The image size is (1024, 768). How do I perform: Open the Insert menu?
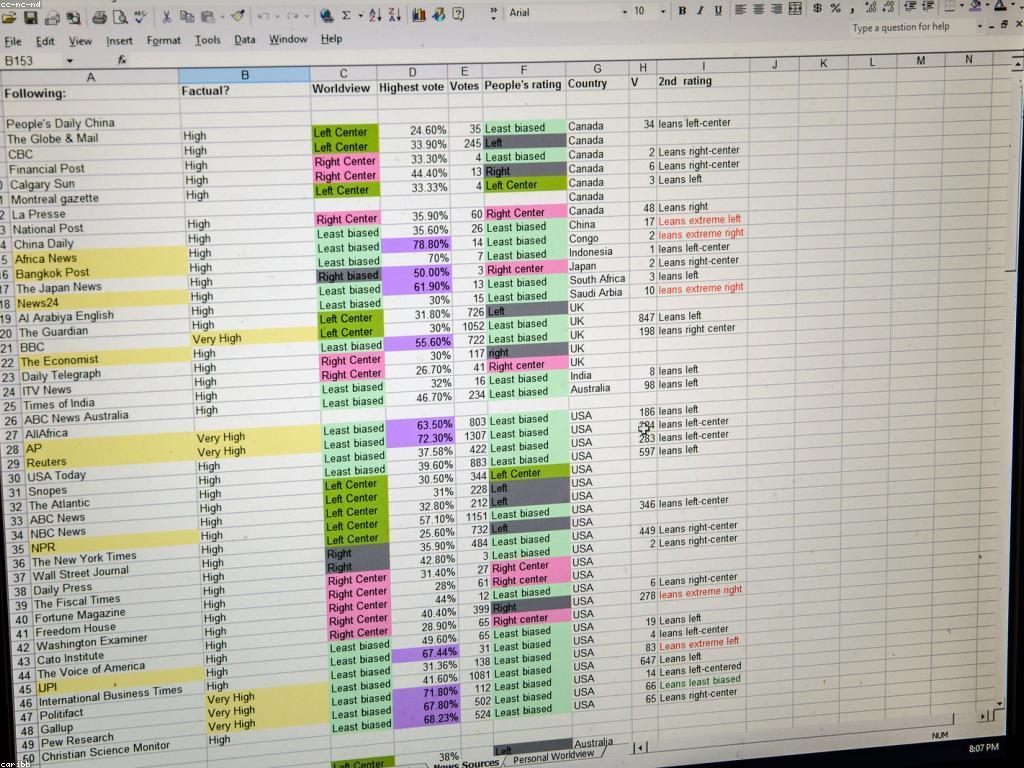(x=119, y=40)
